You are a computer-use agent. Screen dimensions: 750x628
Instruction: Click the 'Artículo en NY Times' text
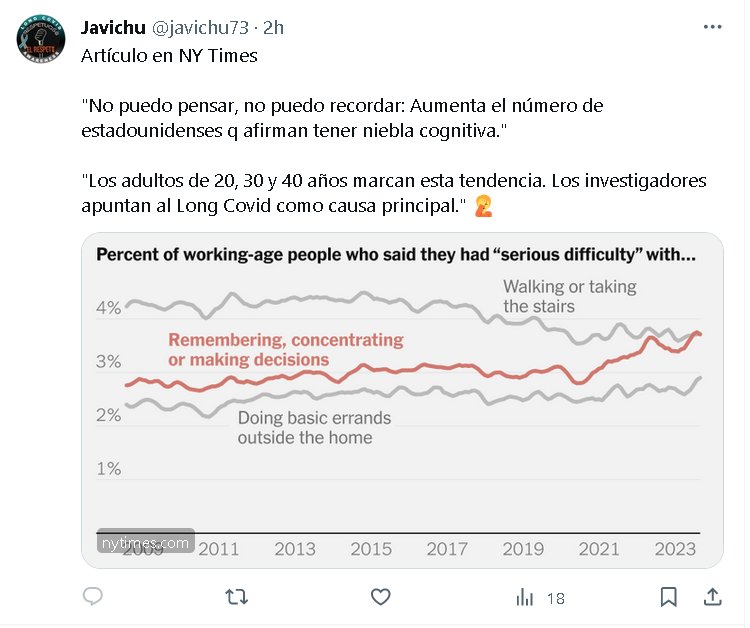coord(169,56)
